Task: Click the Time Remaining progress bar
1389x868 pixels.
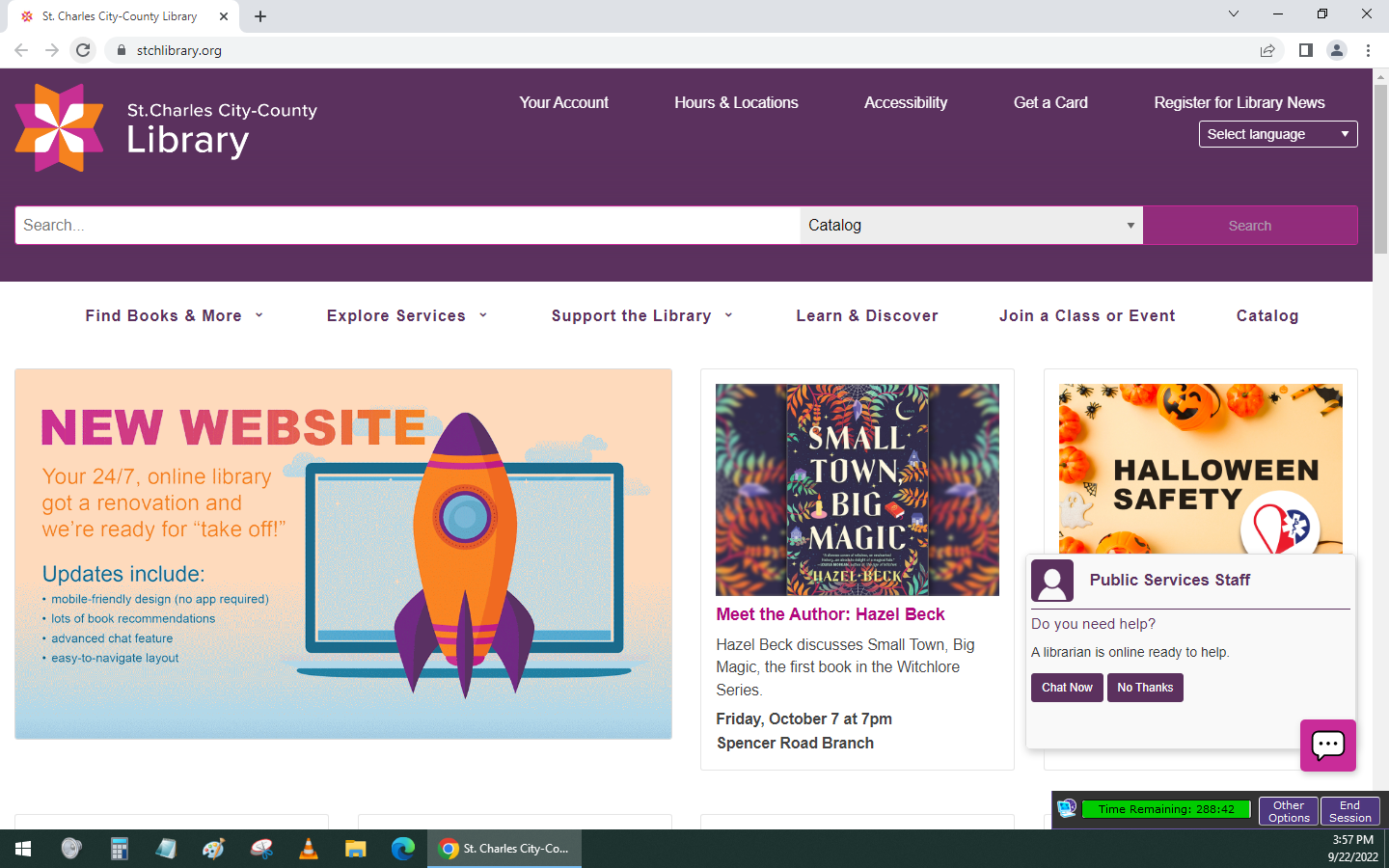Action: 1166,809
